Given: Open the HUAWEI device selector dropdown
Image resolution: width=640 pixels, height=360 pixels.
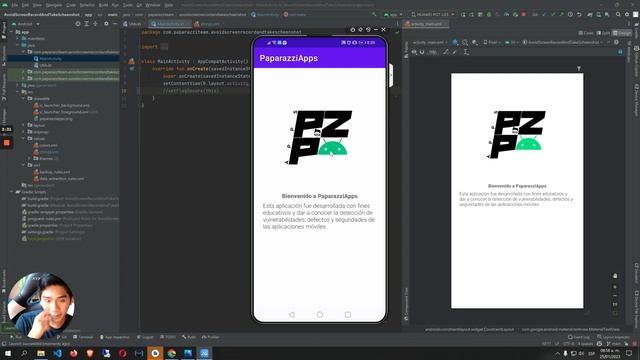Looking at the screenshot, I should tap(433, 14).
